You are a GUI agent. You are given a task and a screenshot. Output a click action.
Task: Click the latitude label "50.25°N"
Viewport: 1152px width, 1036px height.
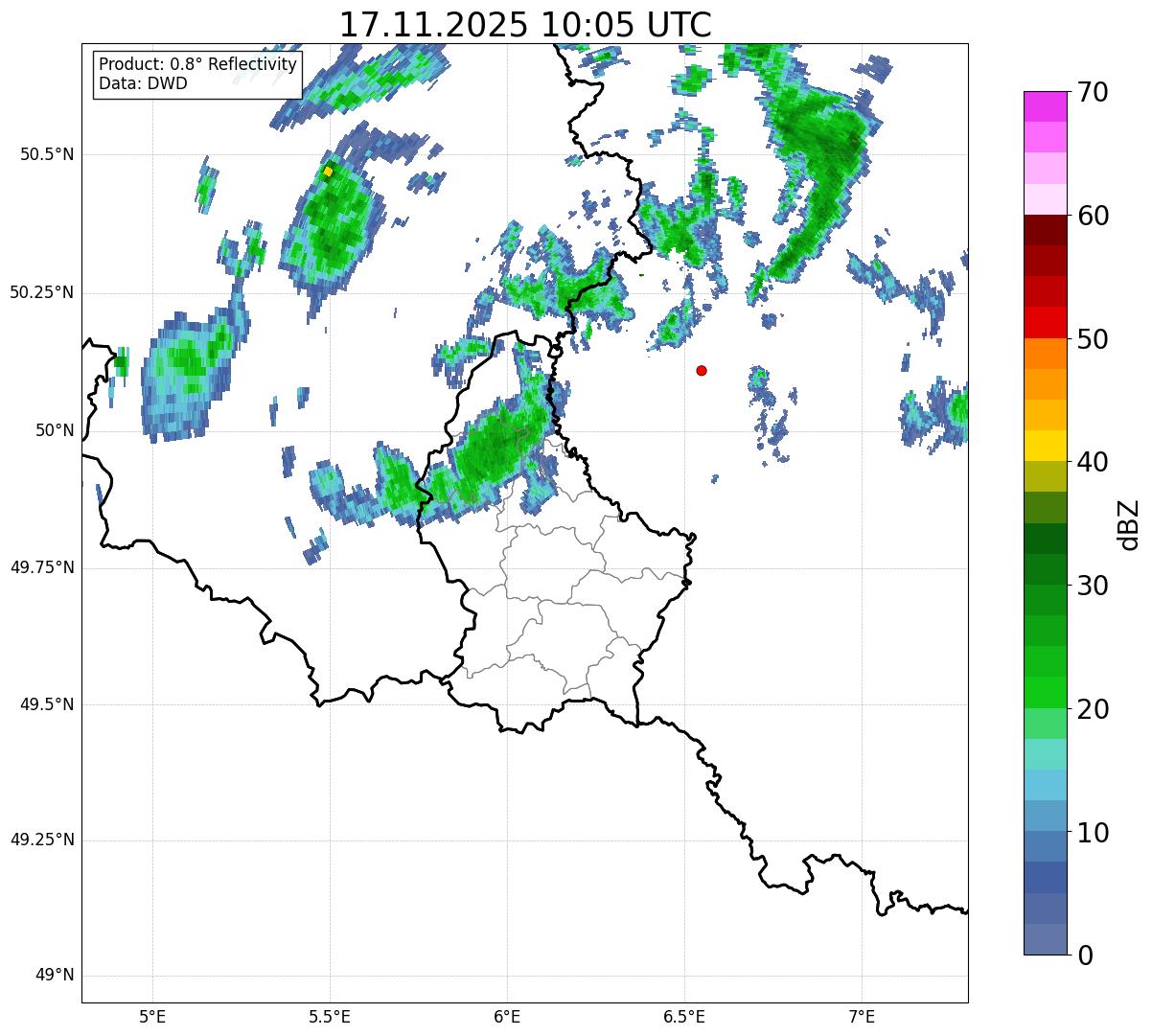point(42,292)
